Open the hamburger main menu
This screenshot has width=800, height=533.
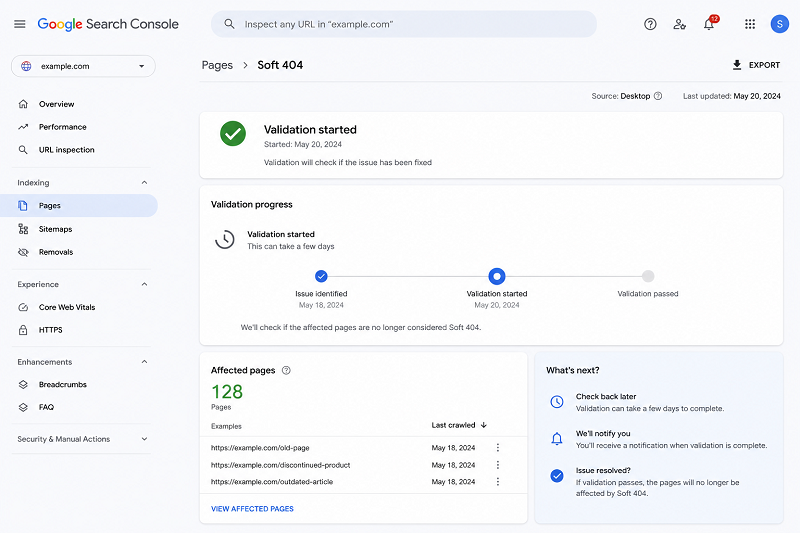coord(20,24)
